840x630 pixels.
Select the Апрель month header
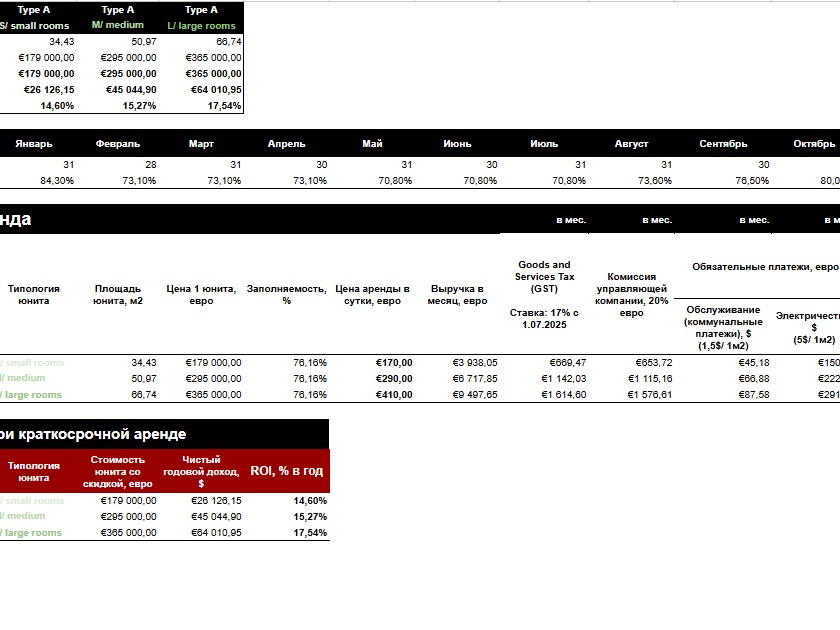click(x=287, y=144)
